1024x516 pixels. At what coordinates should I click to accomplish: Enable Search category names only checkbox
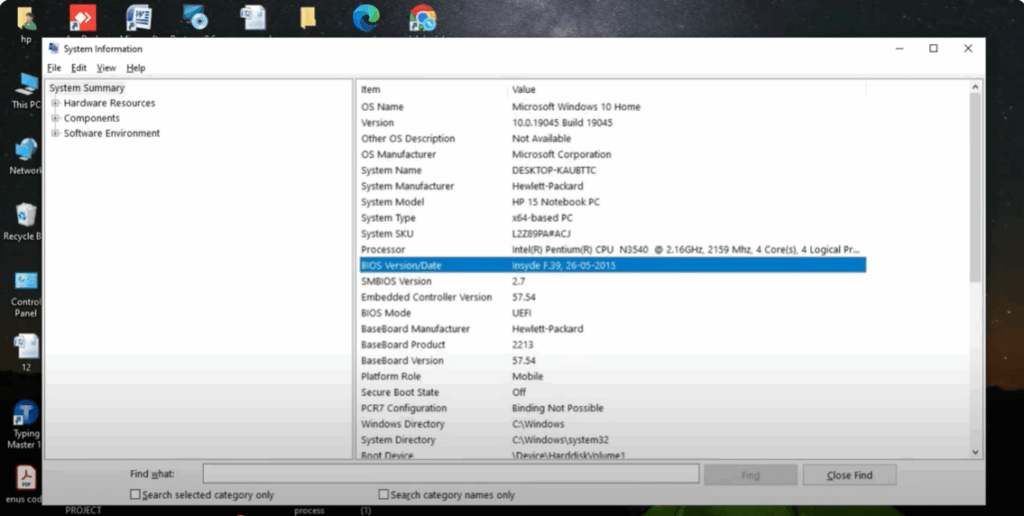pos(383,494)
